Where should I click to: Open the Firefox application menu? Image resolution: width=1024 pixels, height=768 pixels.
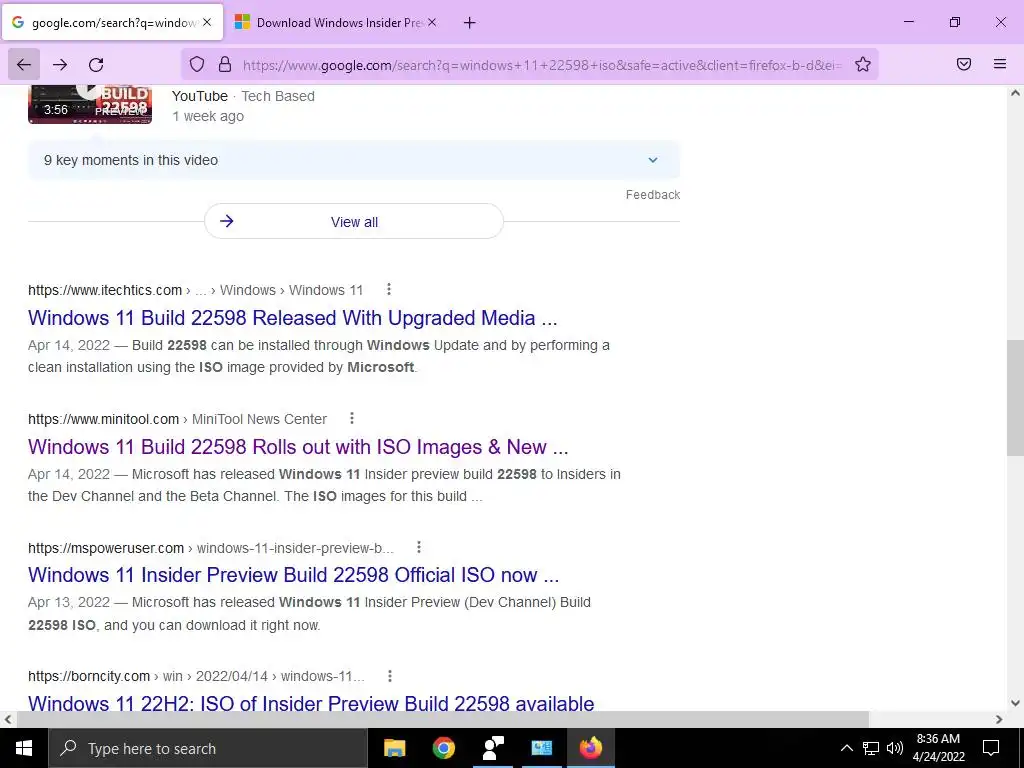pyautogui.click(x=1000, y=64)
